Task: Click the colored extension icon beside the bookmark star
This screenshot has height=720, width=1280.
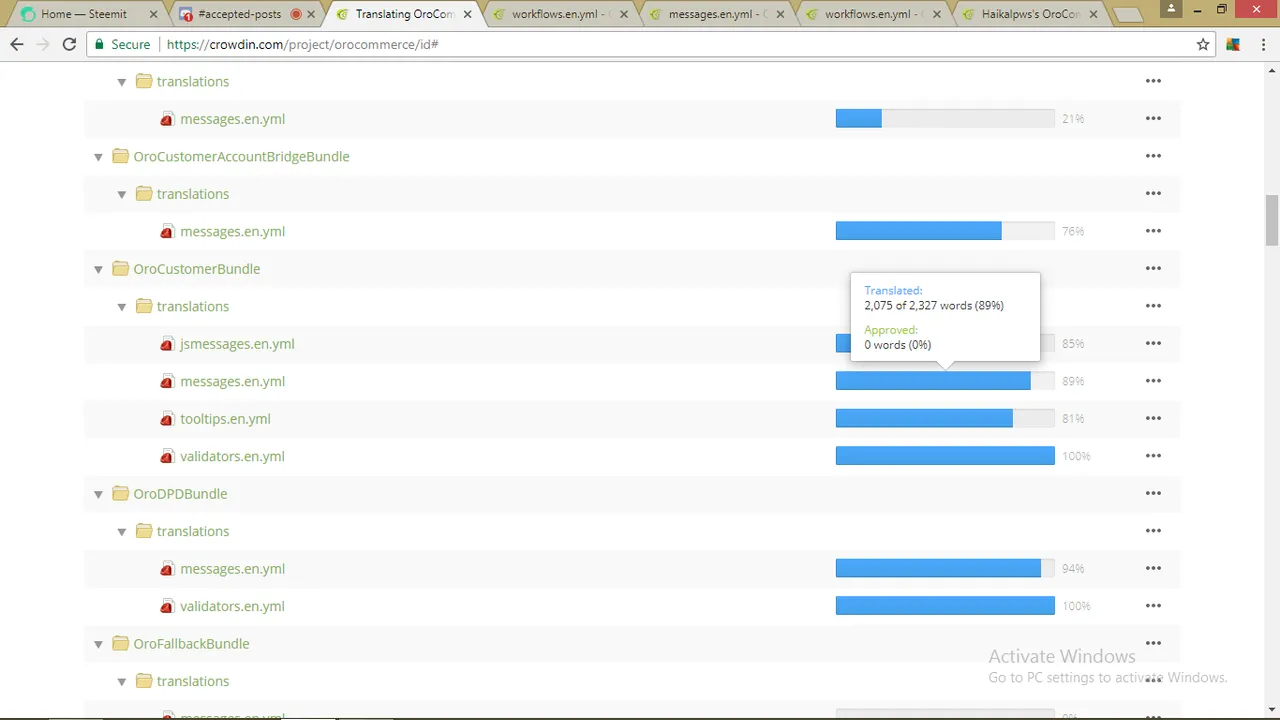Action: (x=1233, y=44)
